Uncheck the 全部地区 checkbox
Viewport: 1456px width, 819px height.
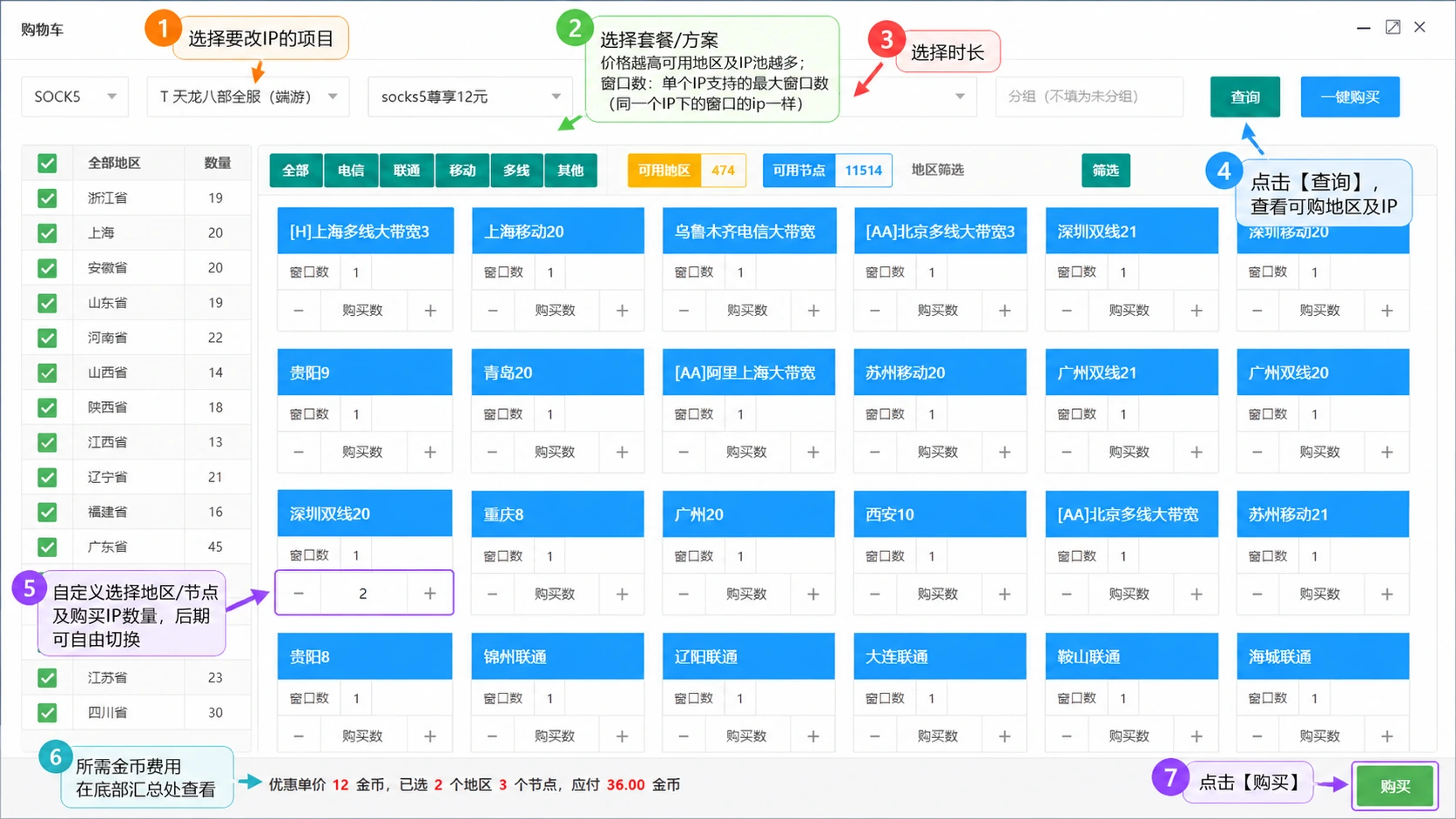(47, 163)
